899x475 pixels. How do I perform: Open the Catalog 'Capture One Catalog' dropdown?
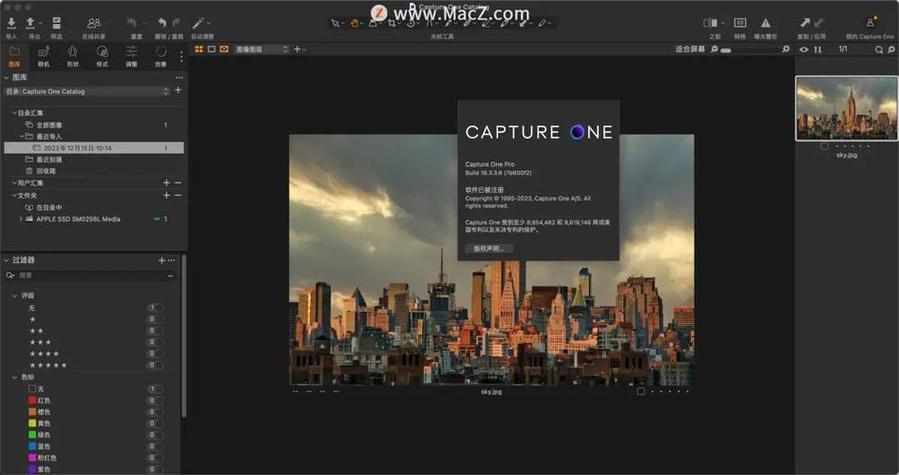click(87, 91)
